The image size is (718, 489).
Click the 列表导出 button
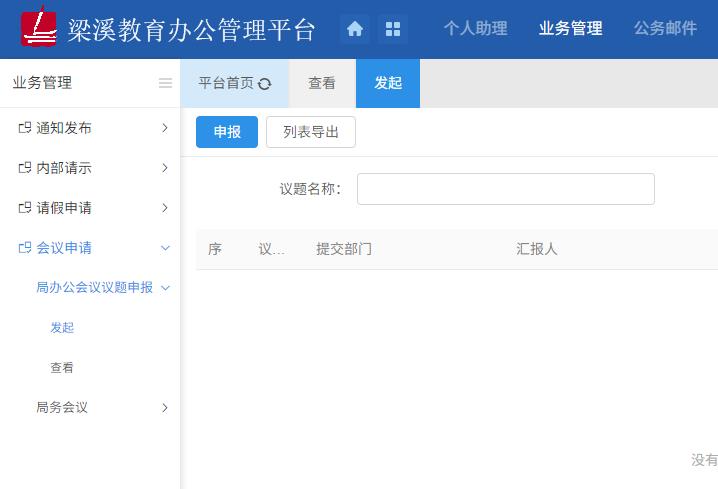[310, 132]
